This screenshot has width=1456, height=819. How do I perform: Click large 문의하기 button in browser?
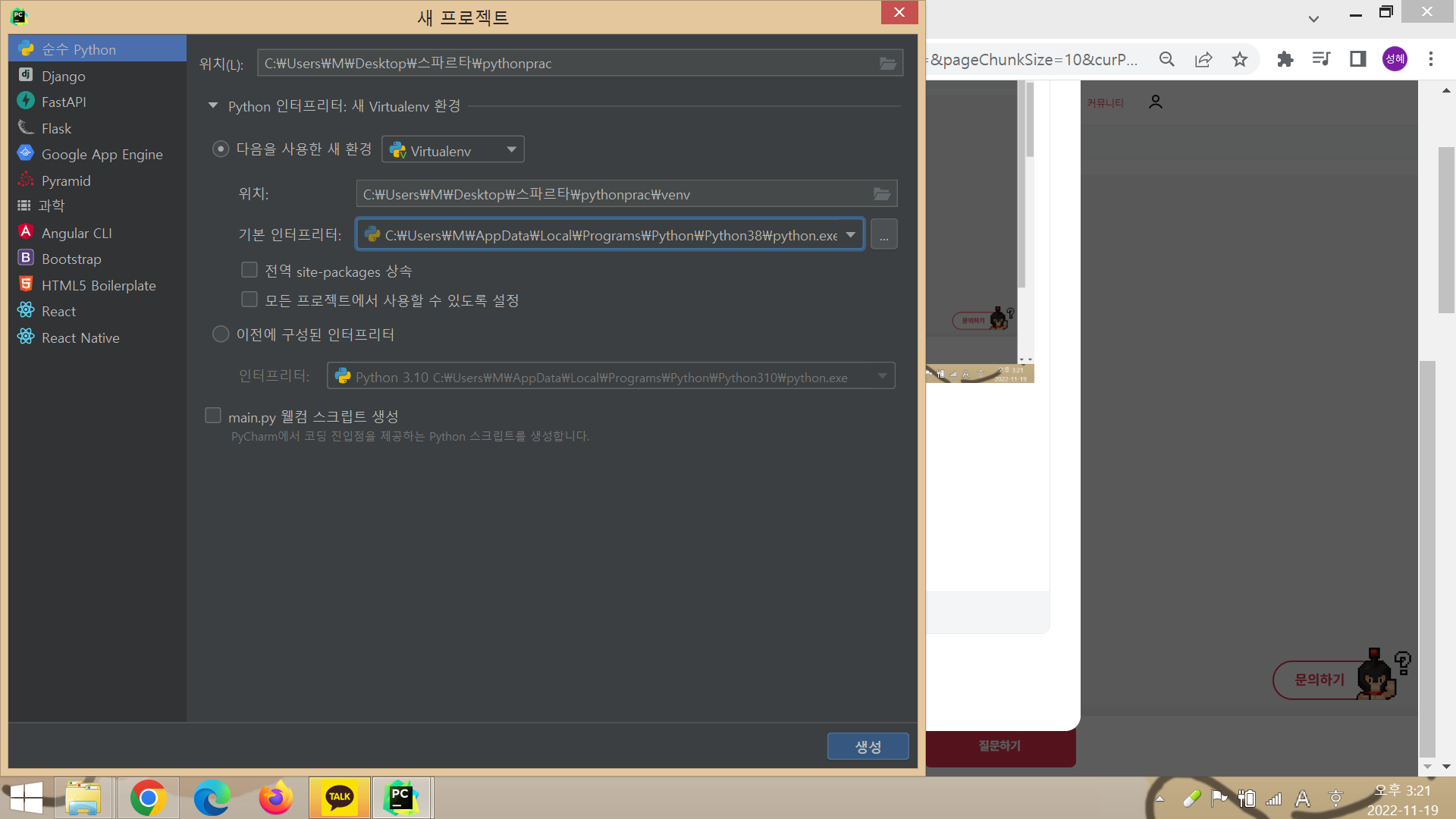tap(1318, 680)
